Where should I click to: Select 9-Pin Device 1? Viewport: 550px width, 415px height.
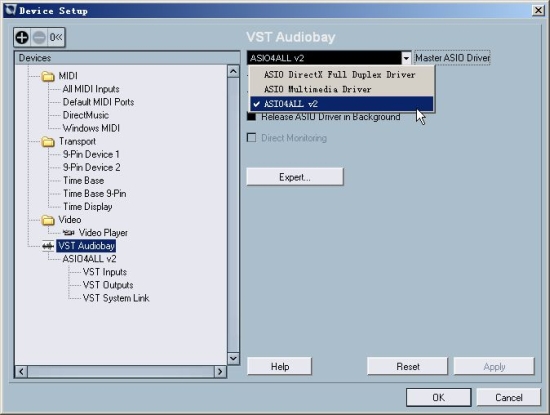91,154
